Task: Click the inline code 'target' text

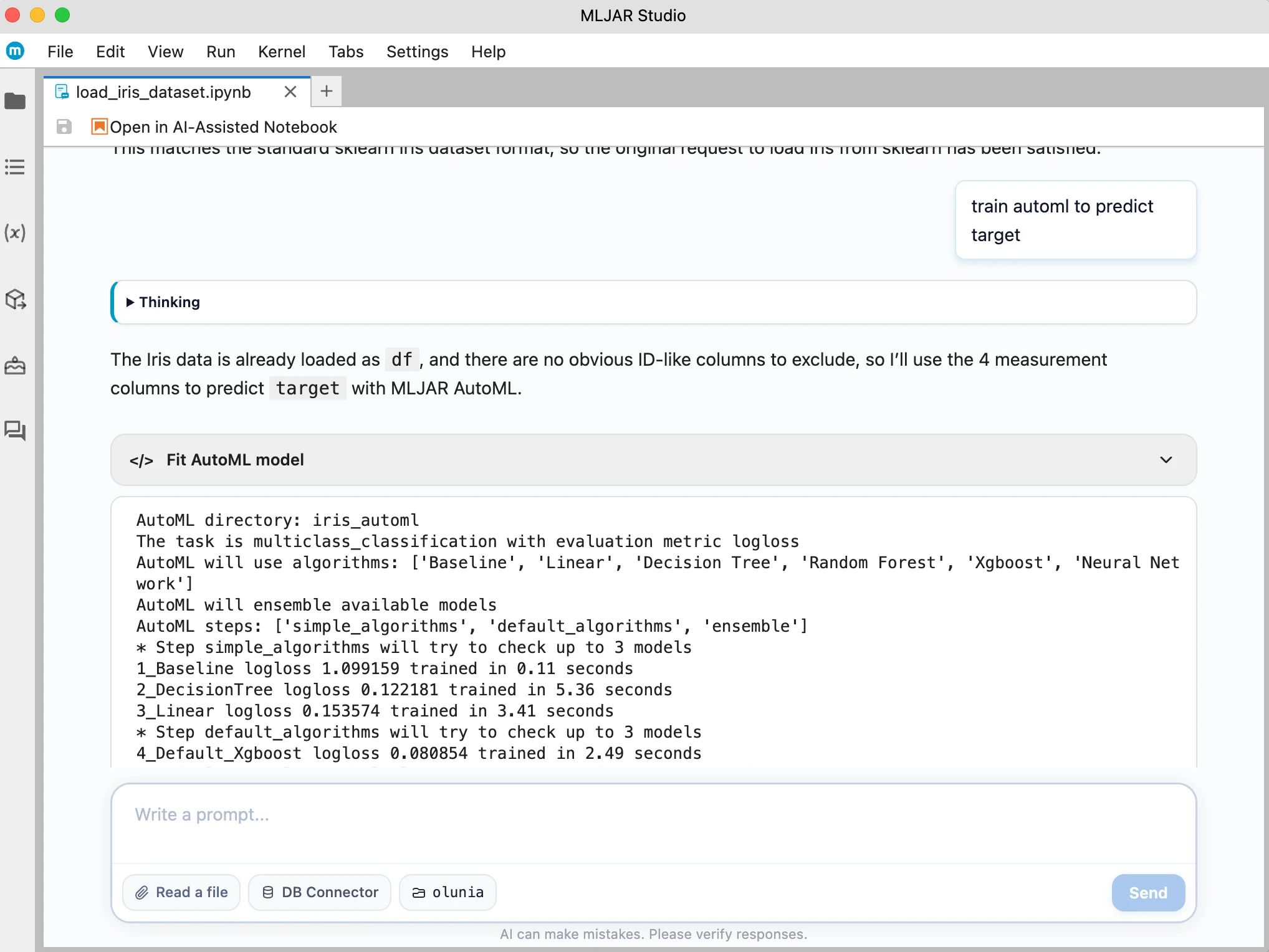Action: coord(307,388)
